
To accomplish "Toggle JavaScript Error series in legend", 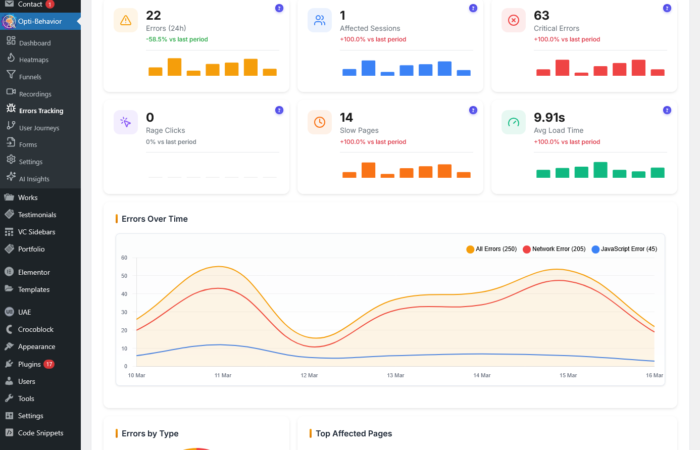I will click(624, 248).
